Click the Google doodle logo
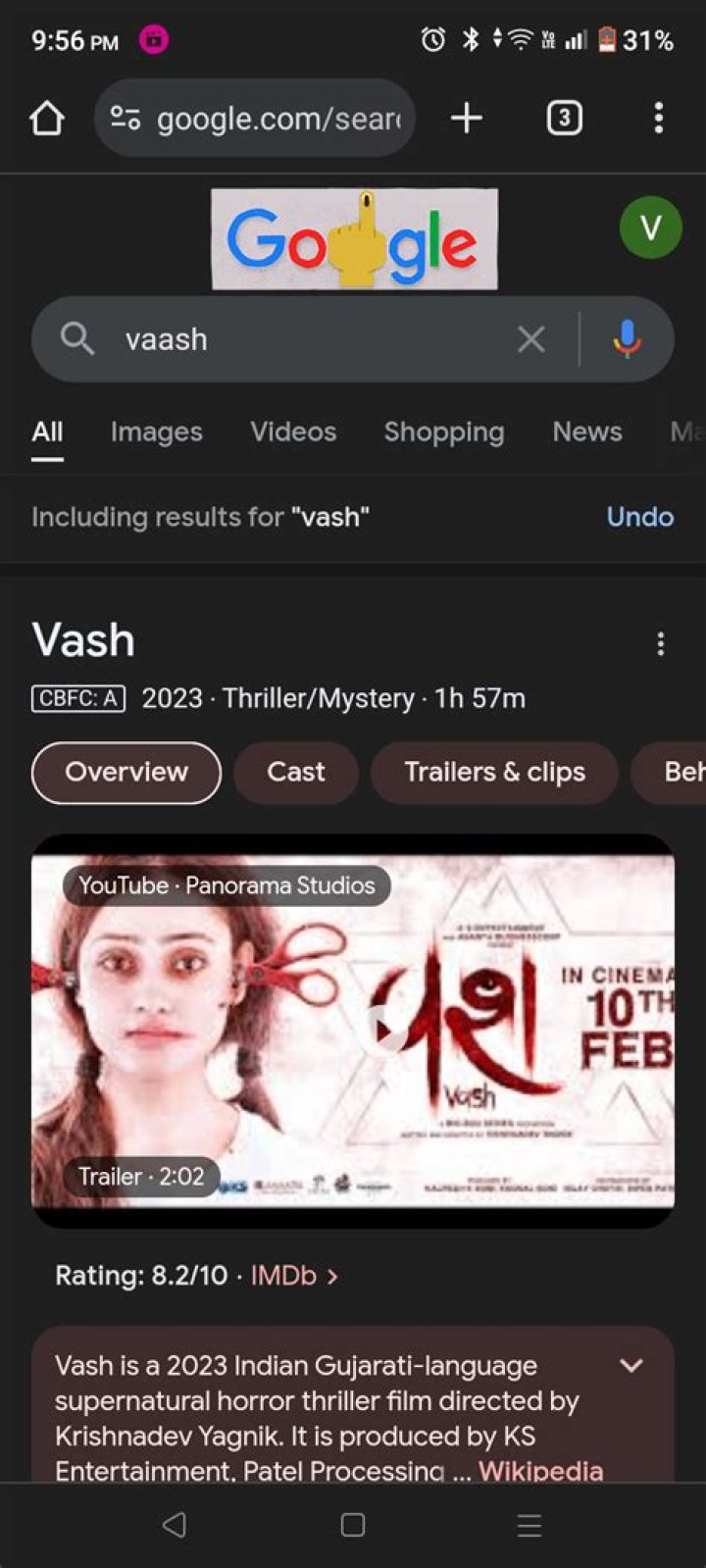Image resolution: width=706 pixels, height=1568 pixels. pyautogui.click(x=354, y=239)
